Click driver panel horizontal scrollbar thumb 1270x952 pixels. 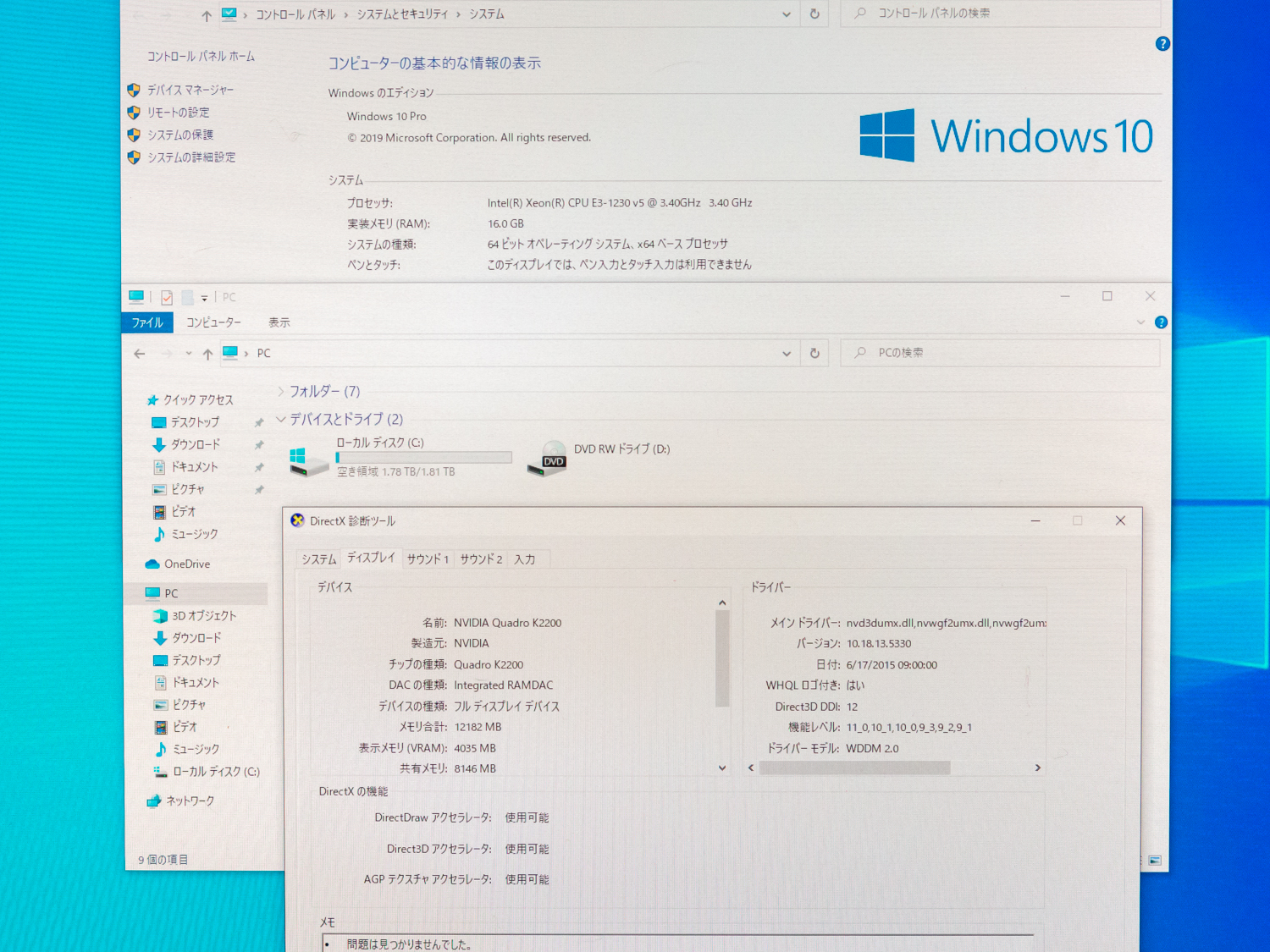click(855, 768)
